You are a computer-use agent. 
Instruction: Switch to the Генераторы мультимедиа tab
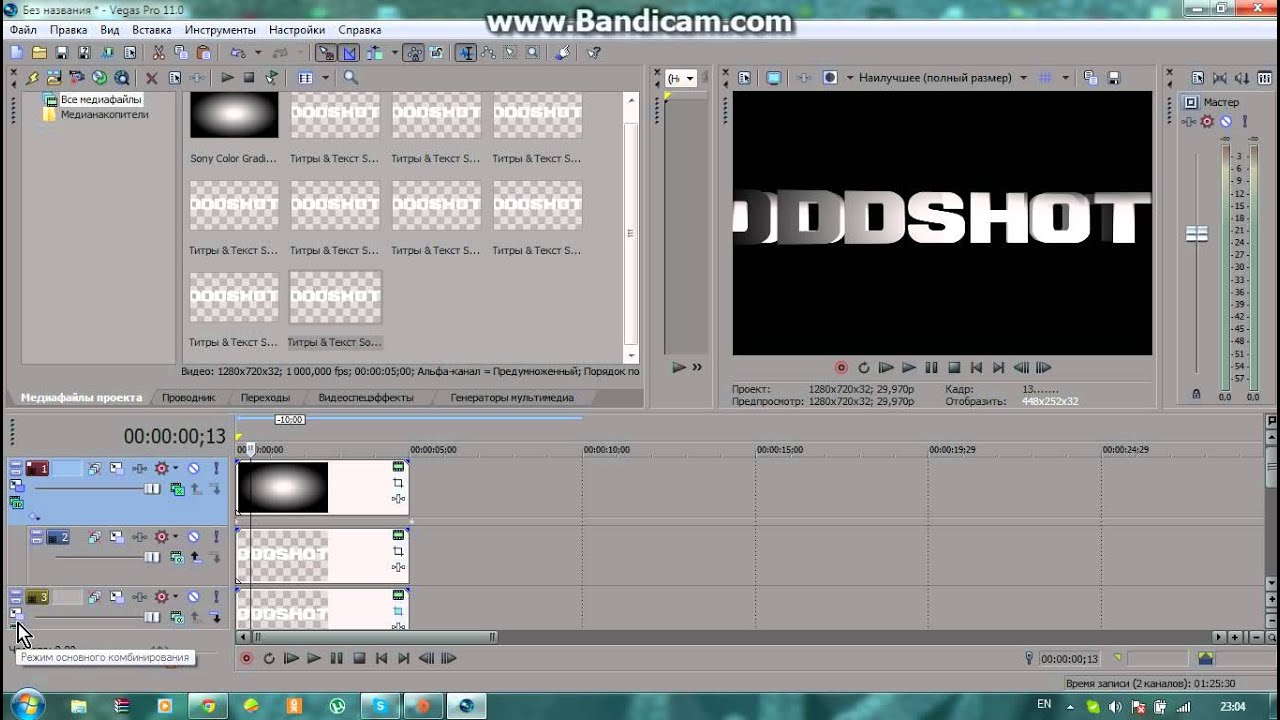[512, 397]
